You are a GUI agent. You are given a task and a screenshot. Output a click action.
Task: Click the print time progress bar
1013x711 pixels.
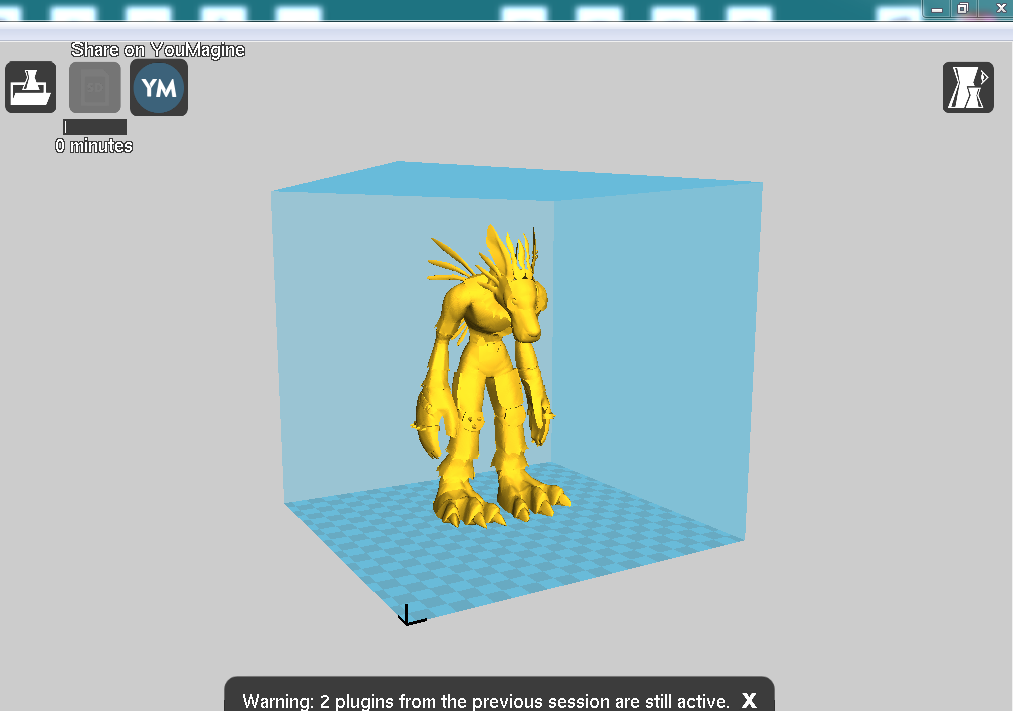tap(95, 127)
